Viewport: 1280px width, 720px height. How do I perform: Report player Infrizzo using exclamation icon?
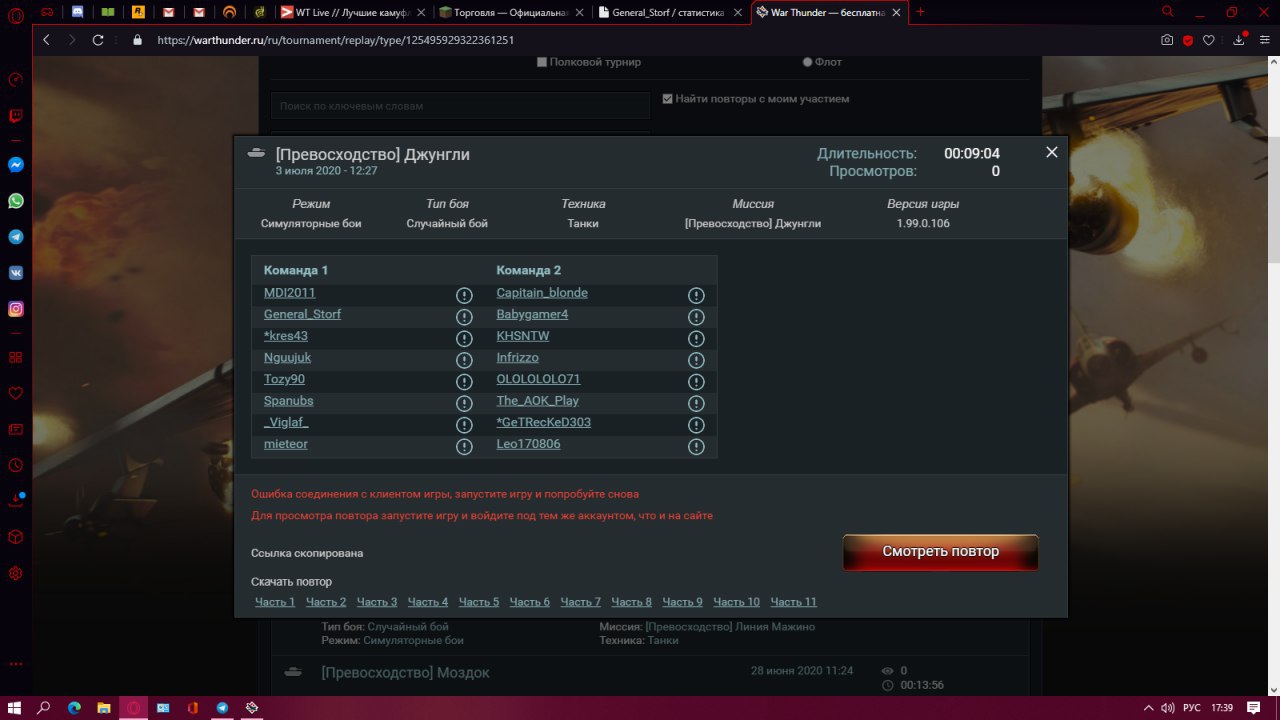click(696, 360)
